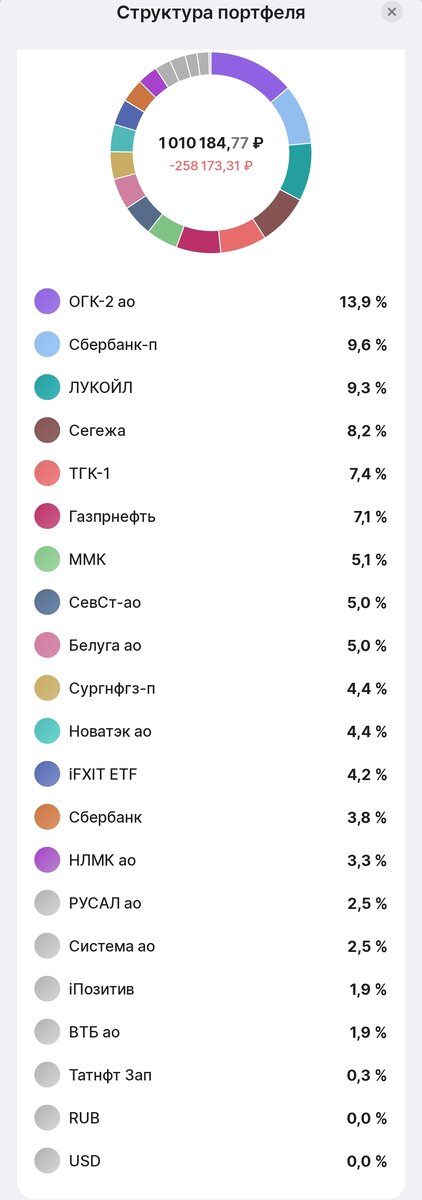This screenshot has height=1200, width=422.
Task: Click the purple ОГК-2 ао color circle
Action: (47, 301)
